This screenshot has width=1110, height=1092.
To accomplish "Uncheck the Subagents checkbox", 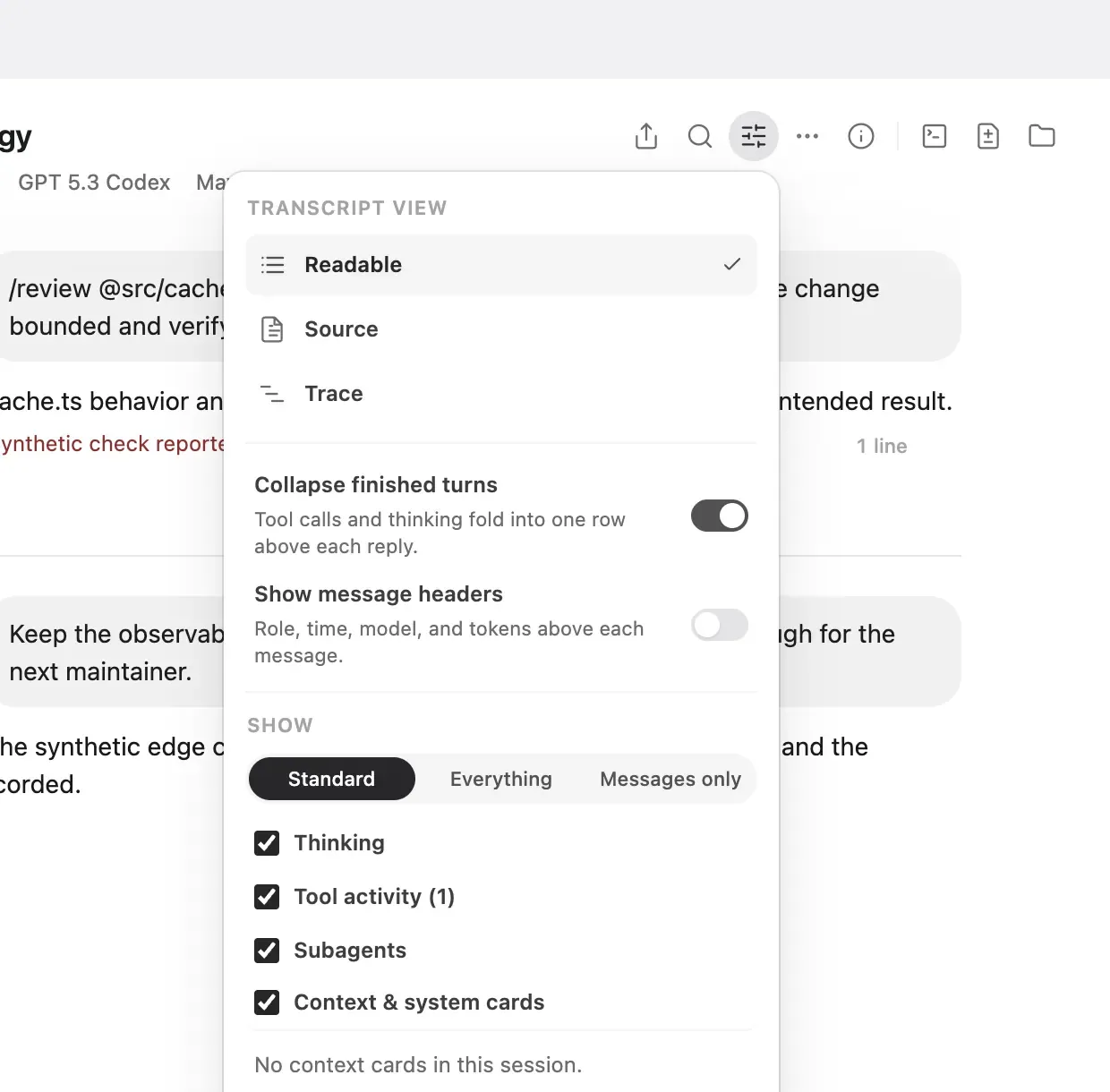I will pyautogui.click(x=267, y=951).
